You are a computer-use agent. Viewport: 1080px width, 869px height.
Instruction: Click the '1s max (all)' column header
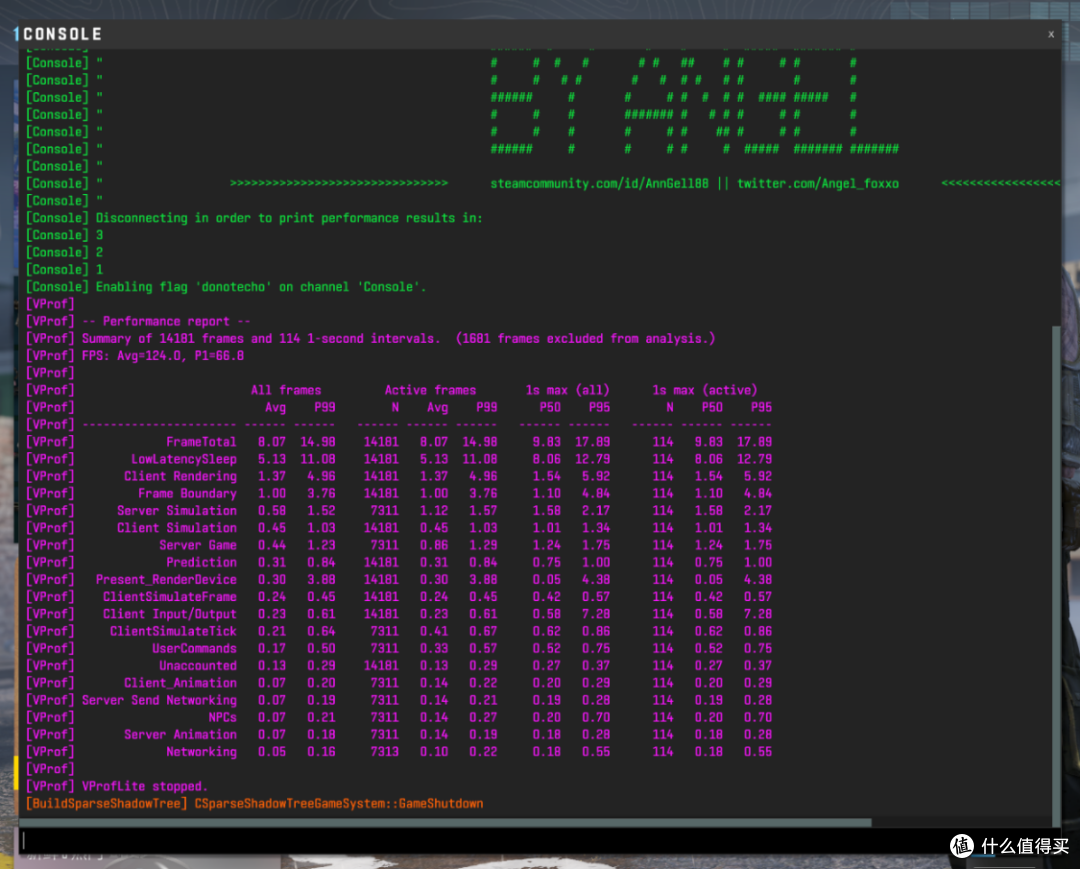coord(567,390)
